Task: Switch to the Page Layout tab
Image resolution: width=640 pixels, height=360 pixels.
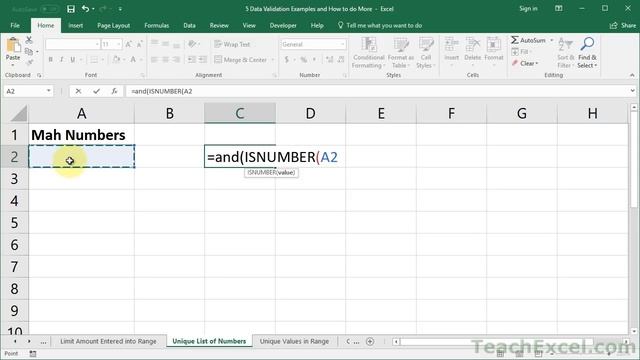Action: tap(113, 25)
